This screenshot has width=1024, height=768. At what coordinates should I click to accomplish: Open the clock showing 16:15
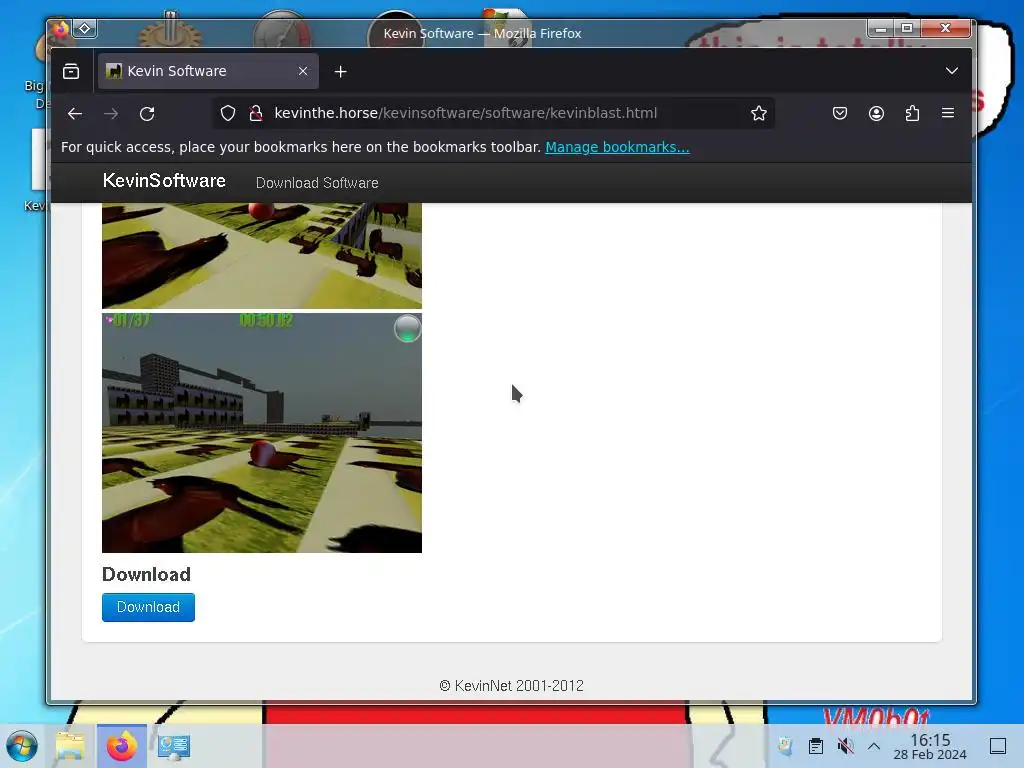point(930,746)
